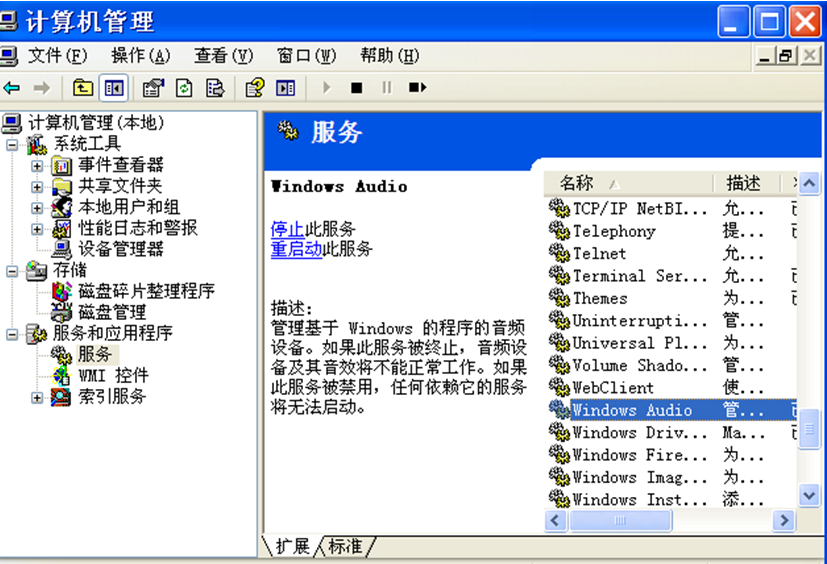Expand the 事件查看器 tree node

click(x=37, y=165)
